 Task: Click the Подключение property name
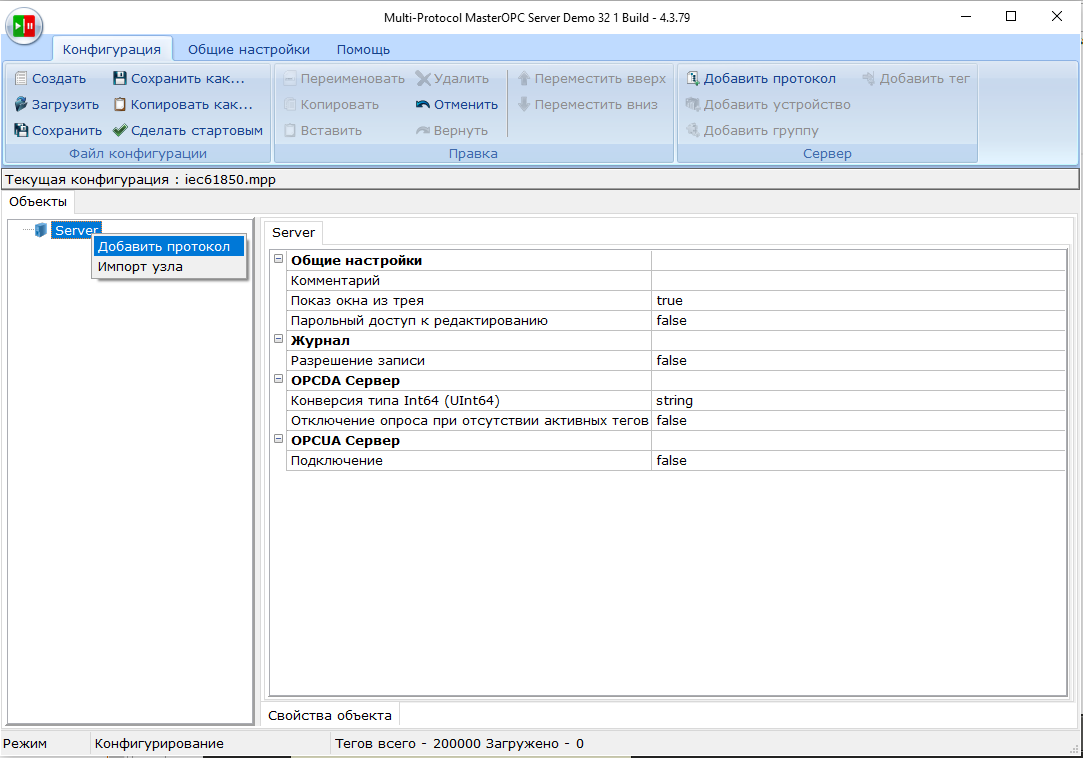[336, 460]
